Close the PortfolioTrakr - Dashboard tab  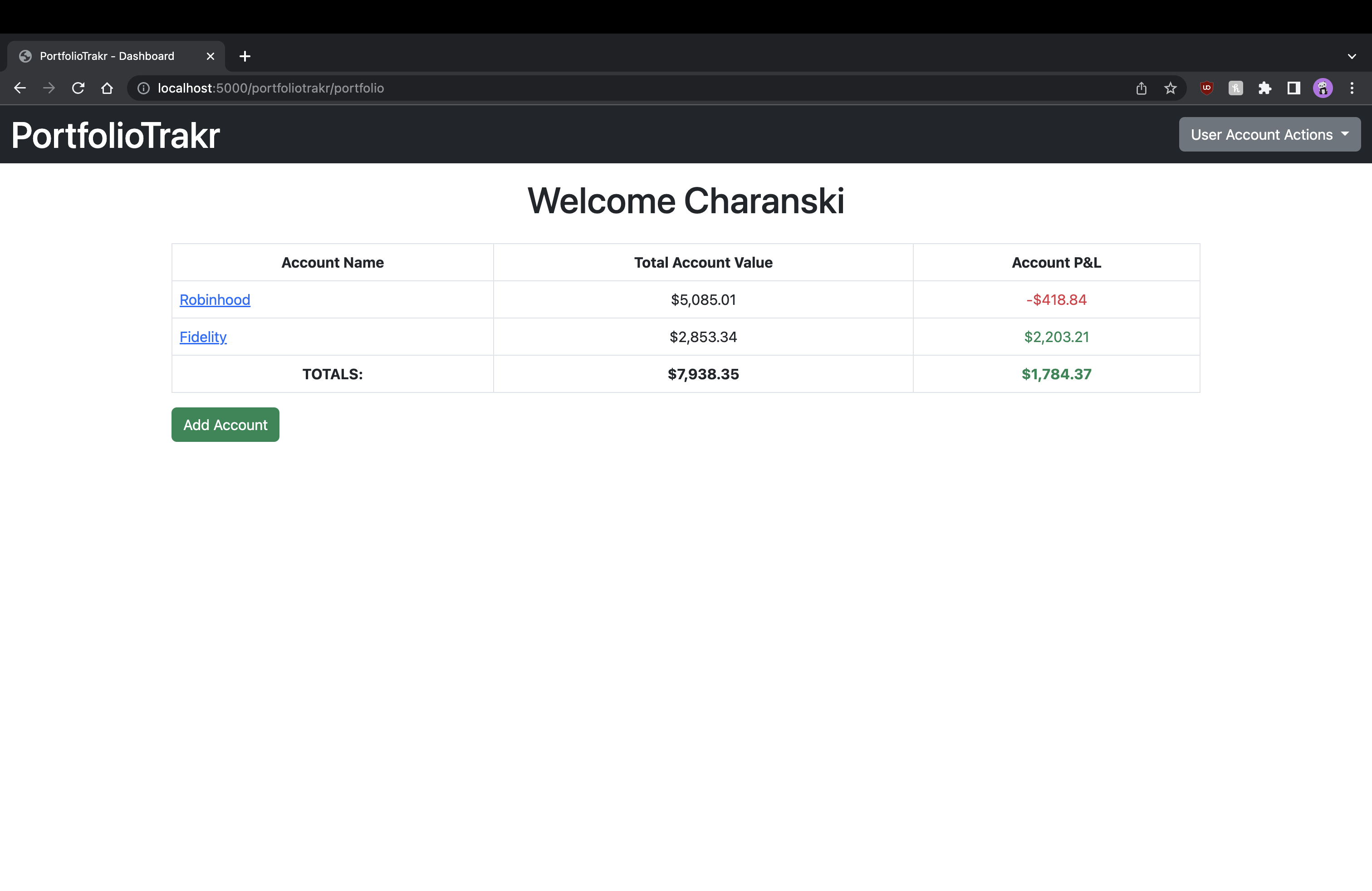coord(211,56)
